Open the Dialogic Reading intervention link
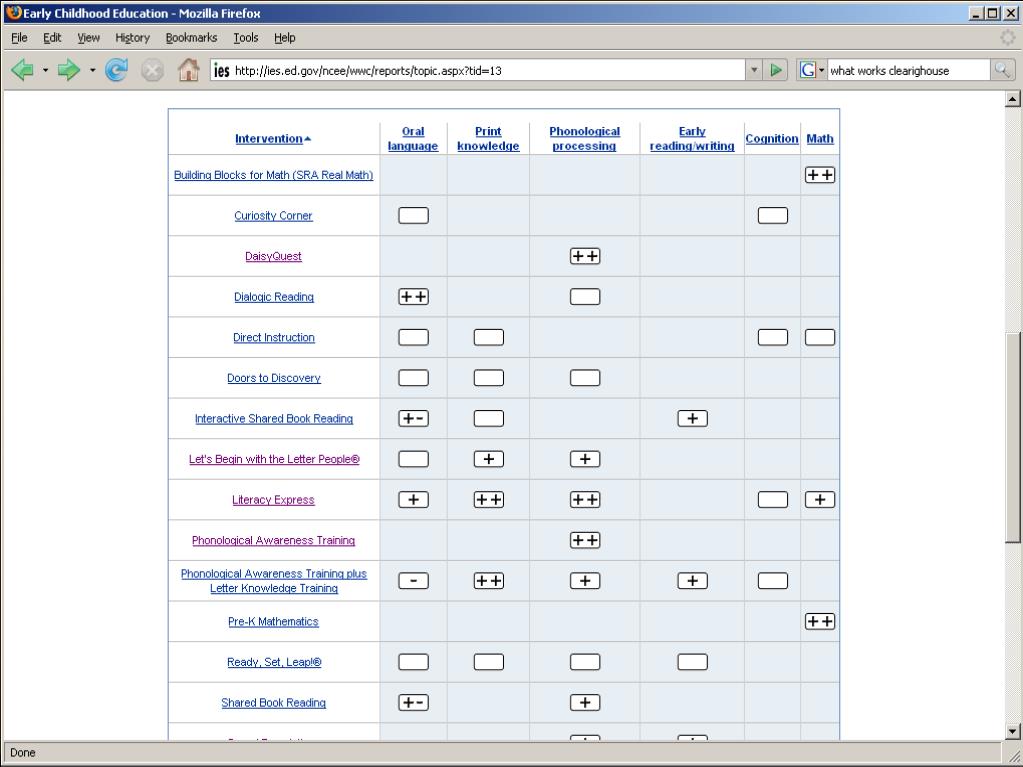Screen dimensions: 1023x767 point(274,297)
